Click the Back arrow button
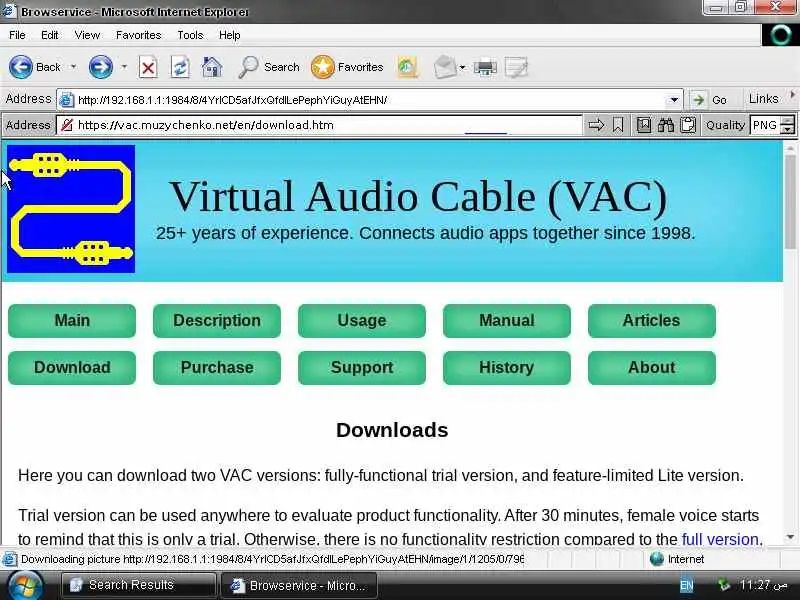This screenshot has height=600, width=800. click(x=21, y=67)
